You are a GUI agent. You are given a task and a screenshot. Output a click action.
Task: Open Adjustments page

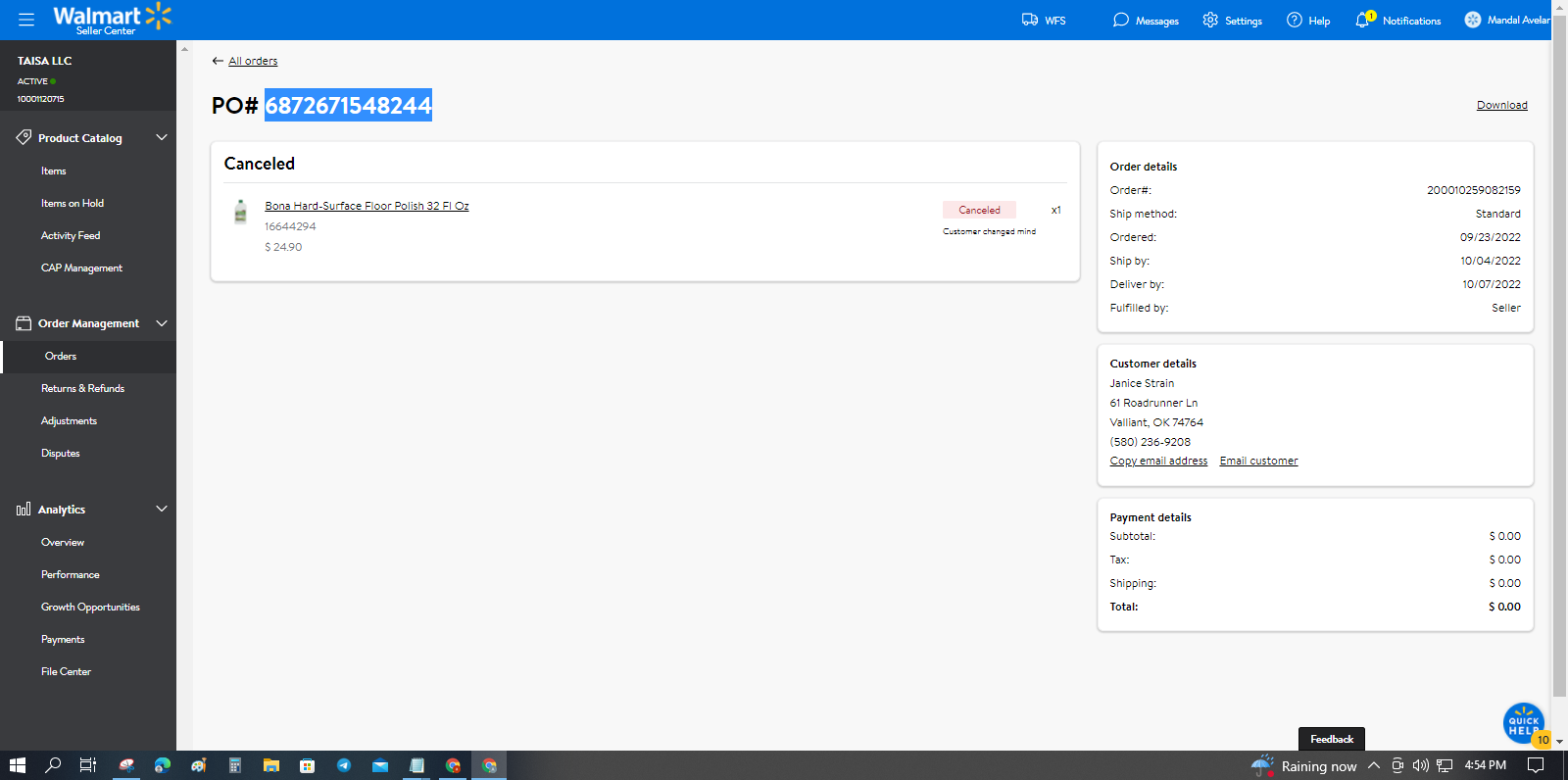click(69, 420)
